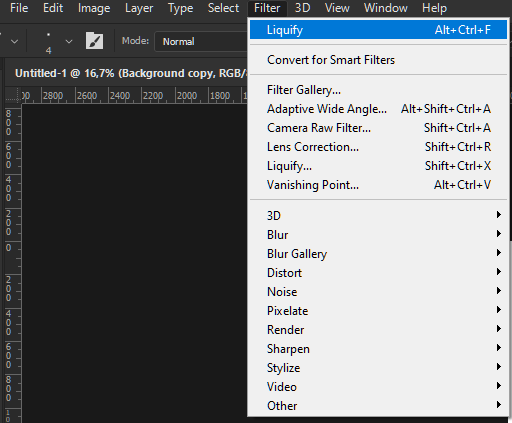
Task: Click the ruler origin corner box
Action: coord(13,95)
